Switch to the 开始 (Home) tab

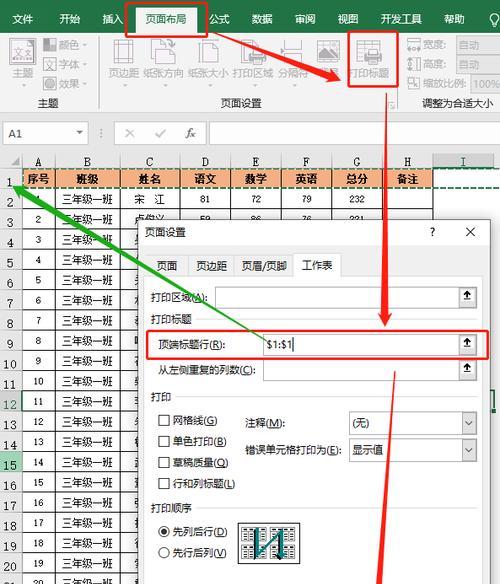click(70, 19)
